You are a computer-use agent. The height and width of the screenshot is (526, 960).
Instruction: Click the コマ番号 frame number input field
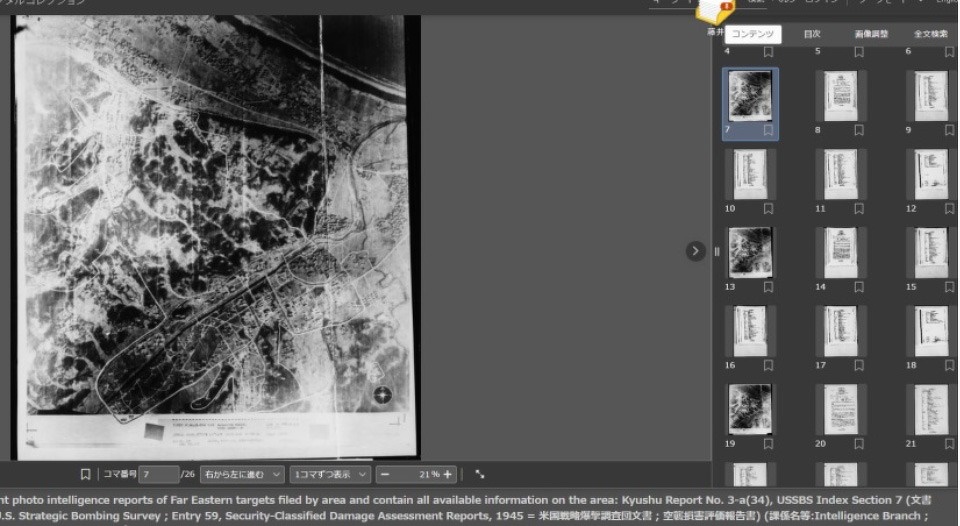(x=158, y=474)
